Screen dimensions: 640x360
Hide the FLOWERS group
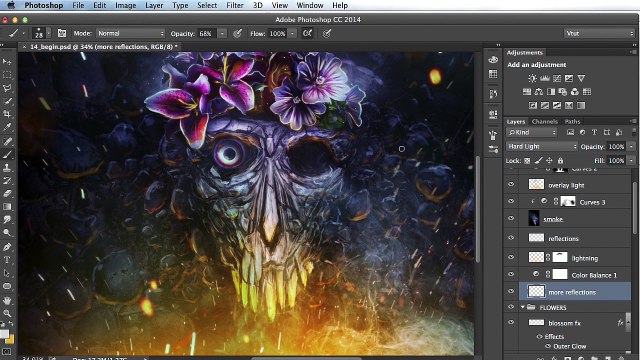[x=511, y=307]
